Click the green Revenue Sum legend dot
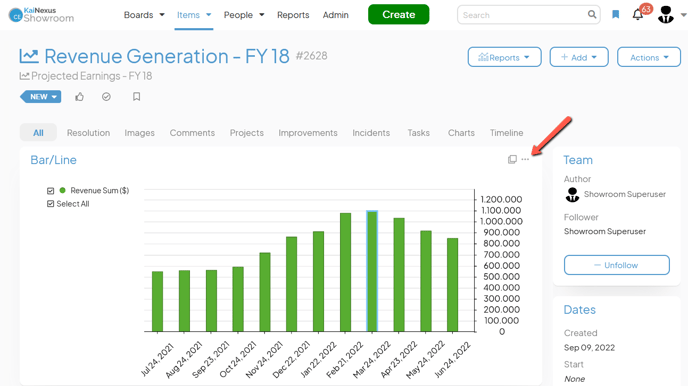 point(62,190)
